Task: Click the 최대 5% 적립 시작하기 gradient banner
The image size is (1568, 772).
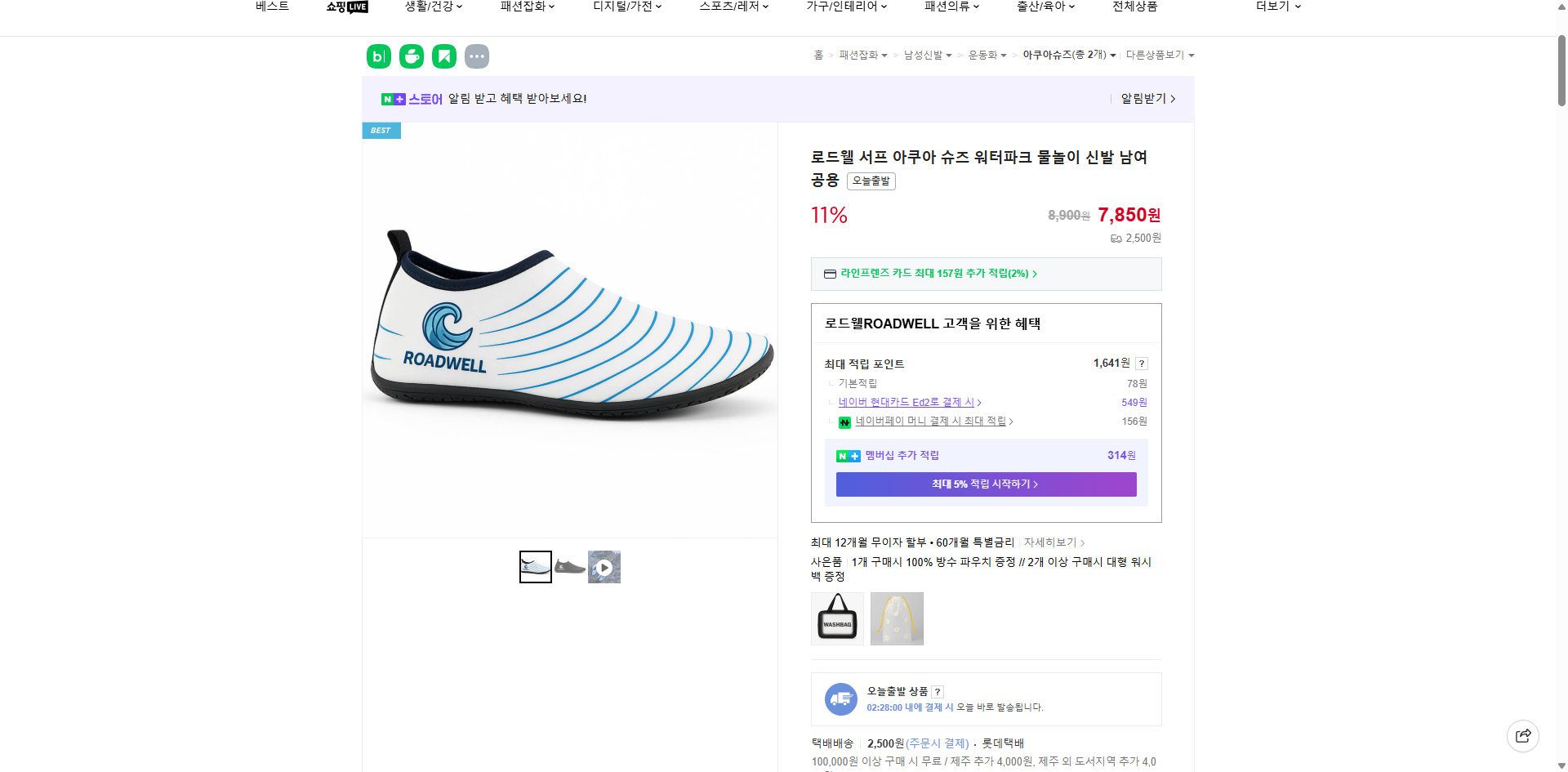Action: coord(985,484)
